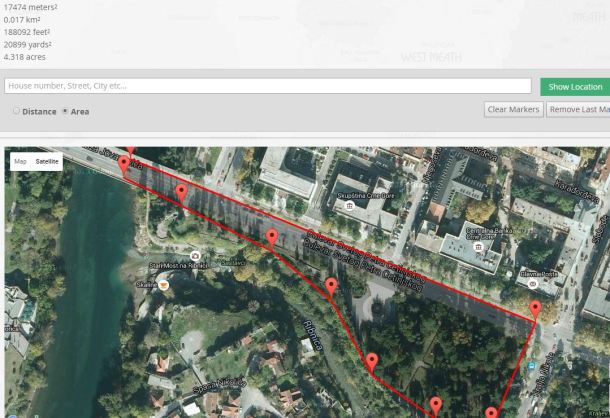Click the second red marker from the bridge
This screenshot has height=418, width=610.
point(181,190)
